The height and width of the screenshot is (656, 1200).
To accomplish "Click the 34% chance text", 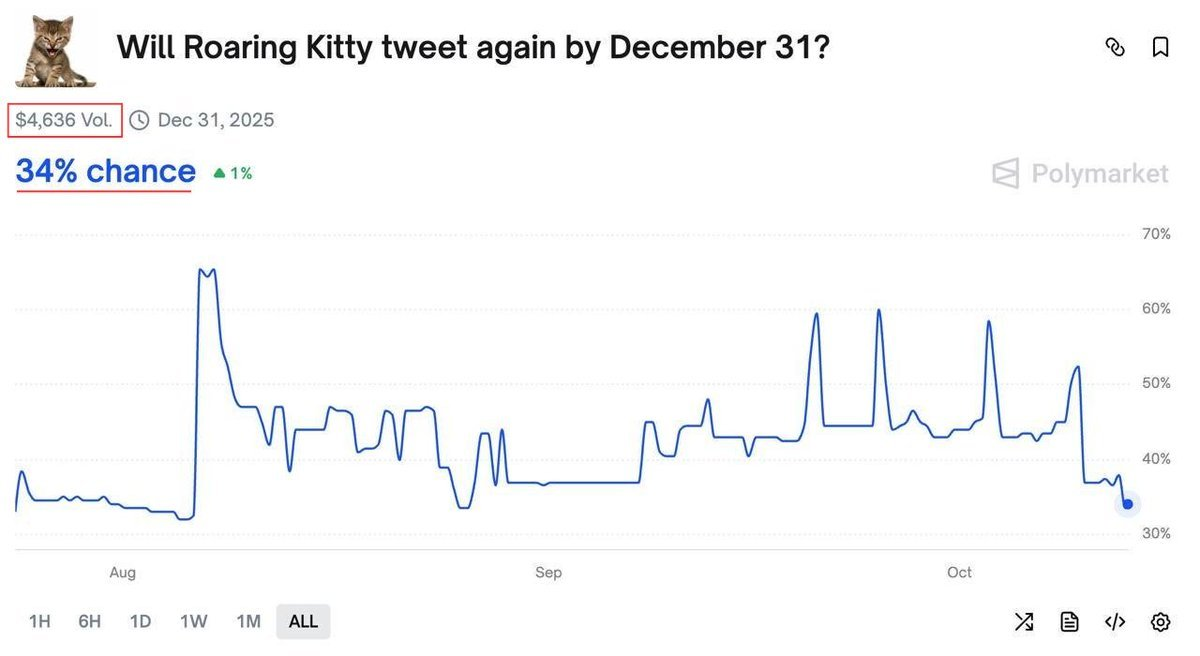I will (105, 172).
